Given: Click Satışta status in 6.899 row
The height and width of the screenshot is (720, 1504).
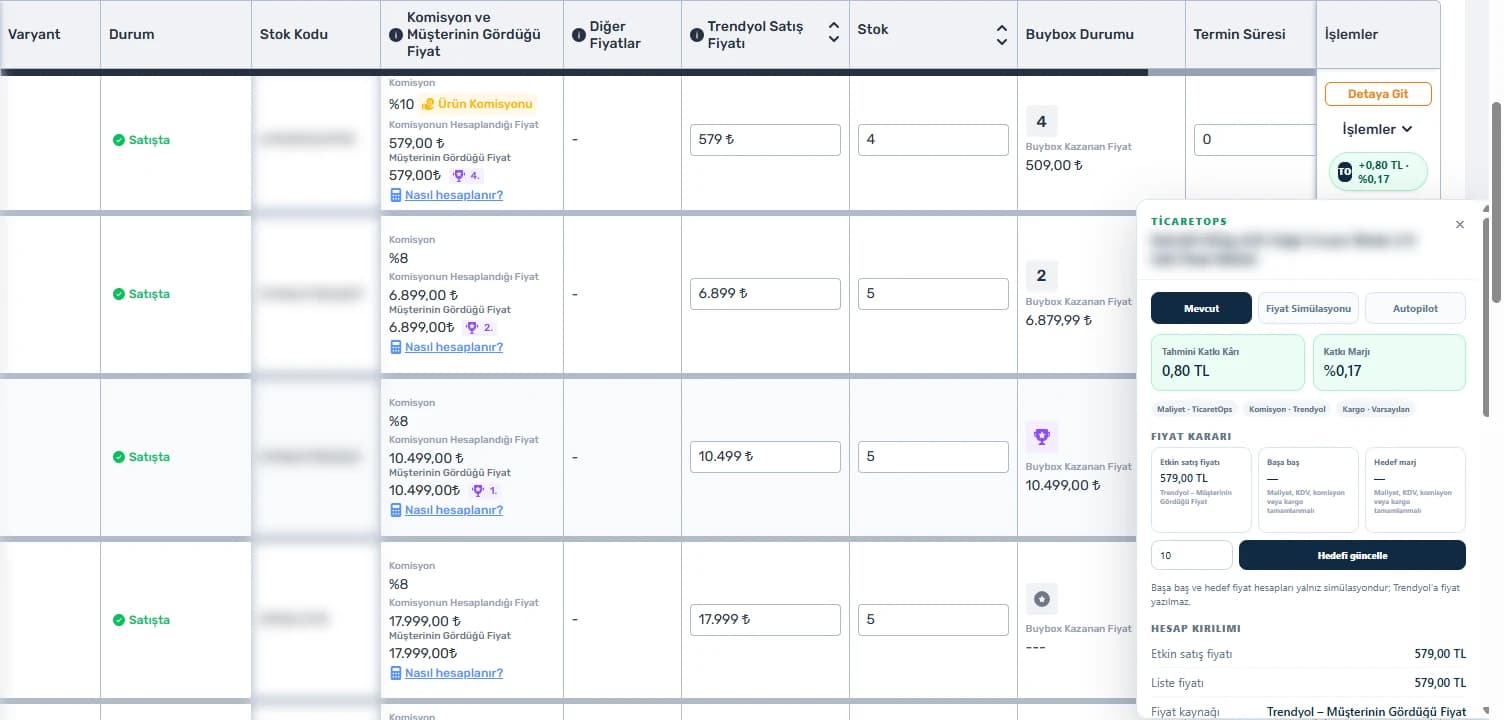Looking at the screenshot, I should (x=141, y=294).
